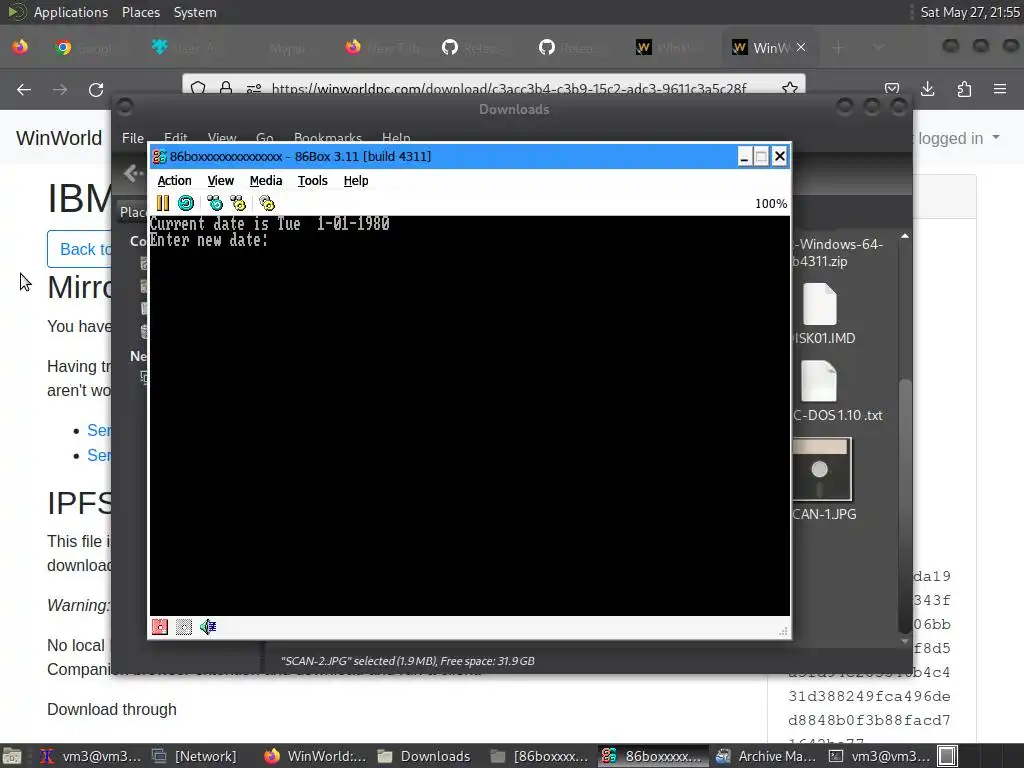Image resolution: width=1024 pixels, height=768 pixels.
Task: Switch to Archive Manager taskbar button
Action: 766,756
